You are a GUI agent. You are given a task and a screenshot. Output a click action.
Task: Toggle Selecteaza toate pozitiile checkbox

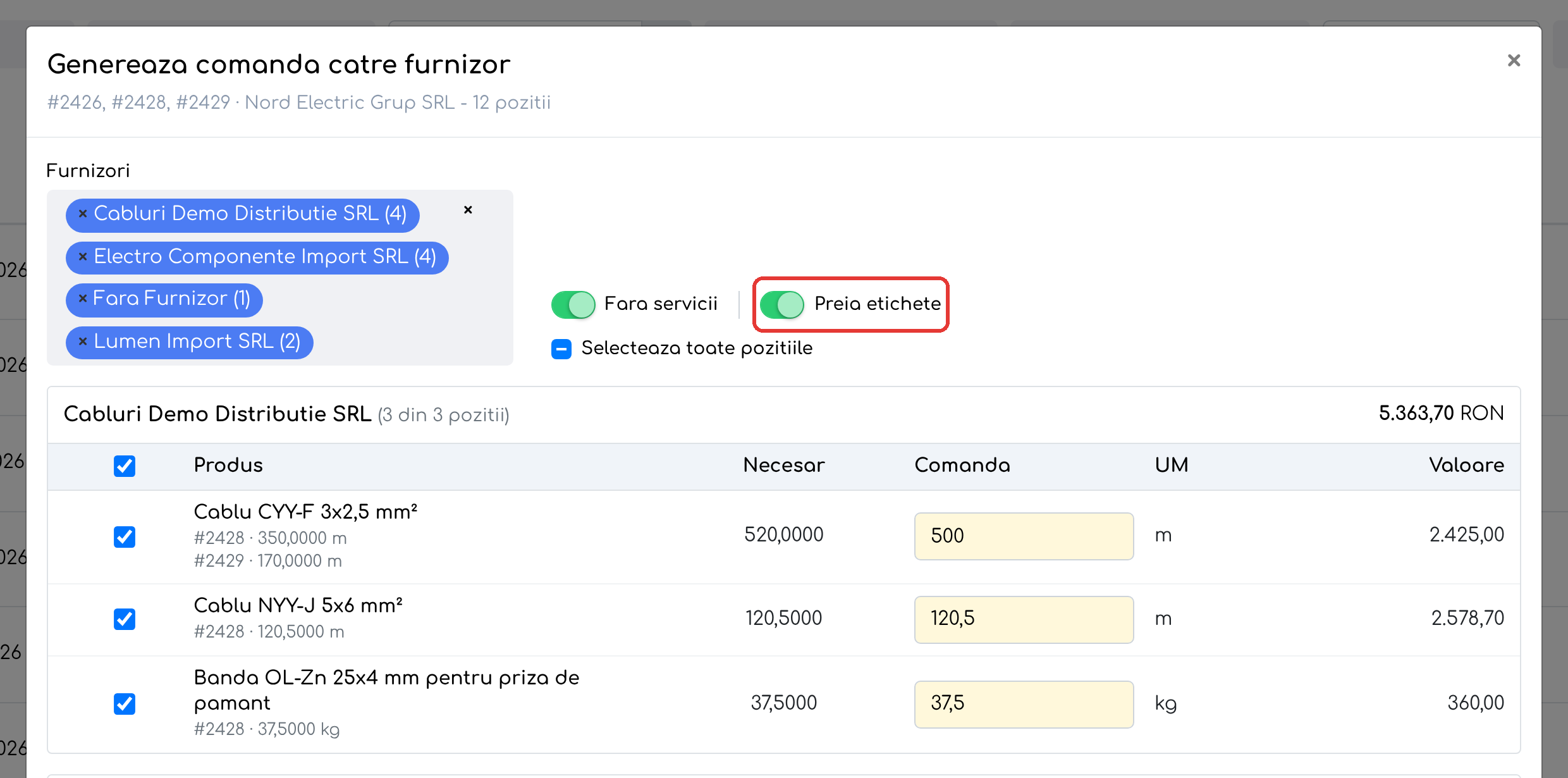[561, 349]
